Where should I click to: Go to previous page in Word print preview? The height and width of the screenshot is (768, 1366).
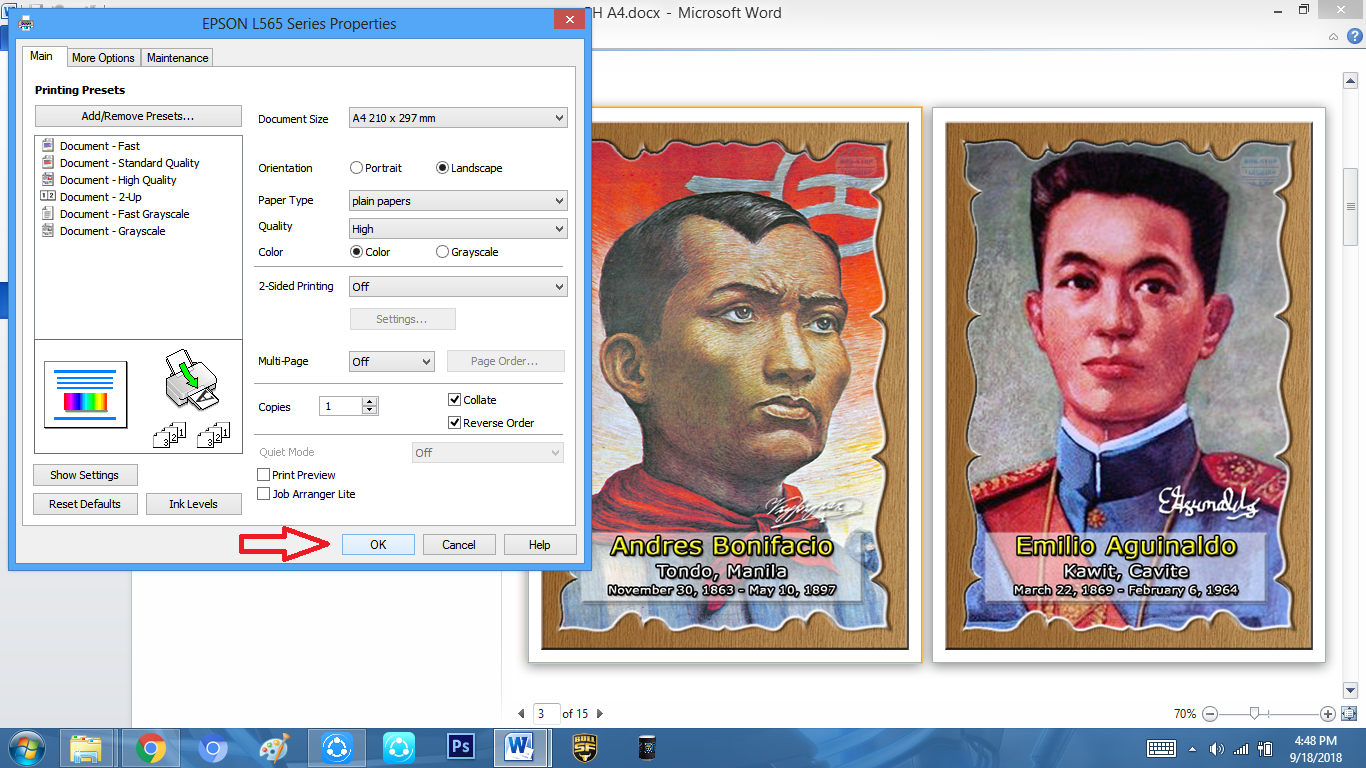click(x=521, y=714)
